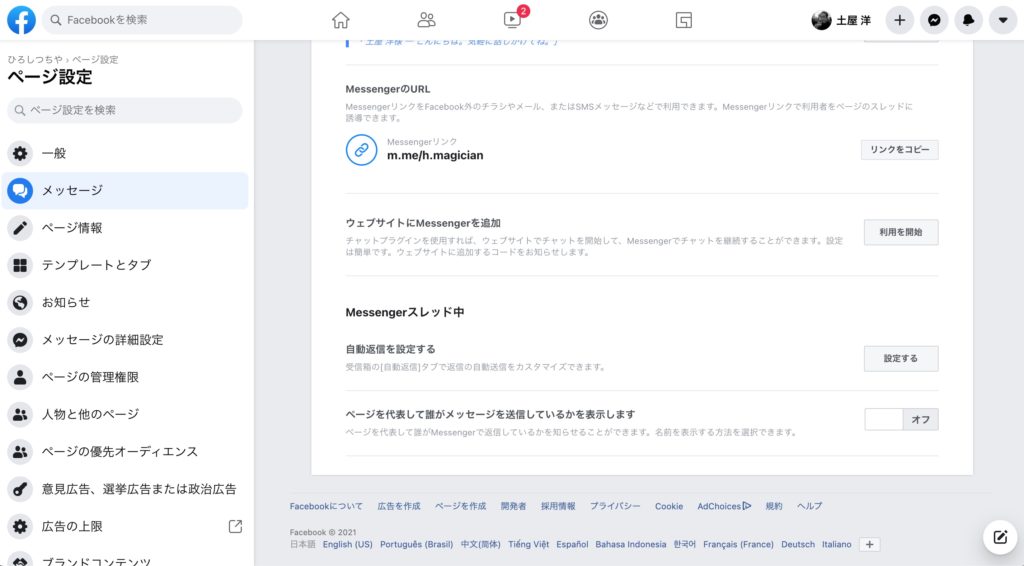Switch language to Tiếng Việt
Viewport: 1024px width, 566px height.
point(528,544)
